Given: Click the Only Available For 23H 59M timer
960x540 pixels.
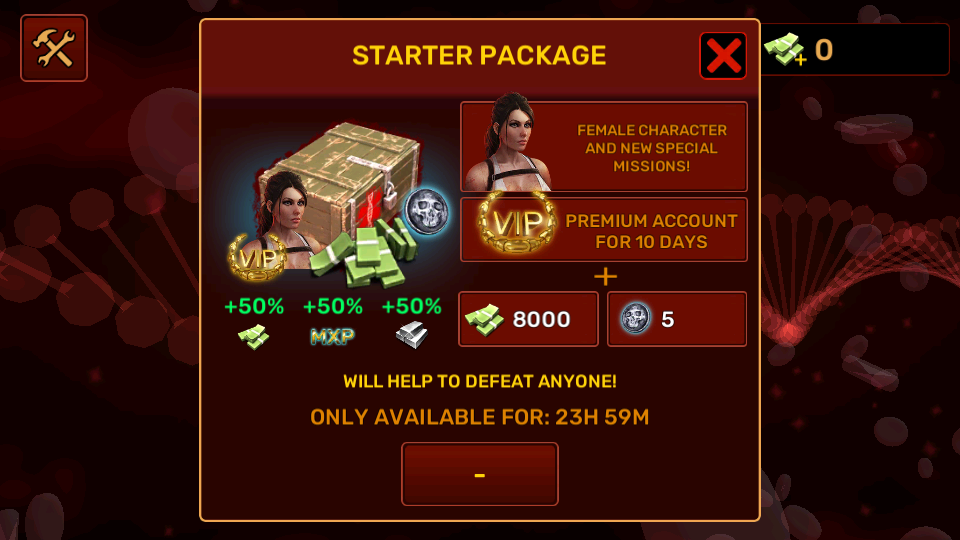Looking at the screenshot, I should [x=479, y=418].
